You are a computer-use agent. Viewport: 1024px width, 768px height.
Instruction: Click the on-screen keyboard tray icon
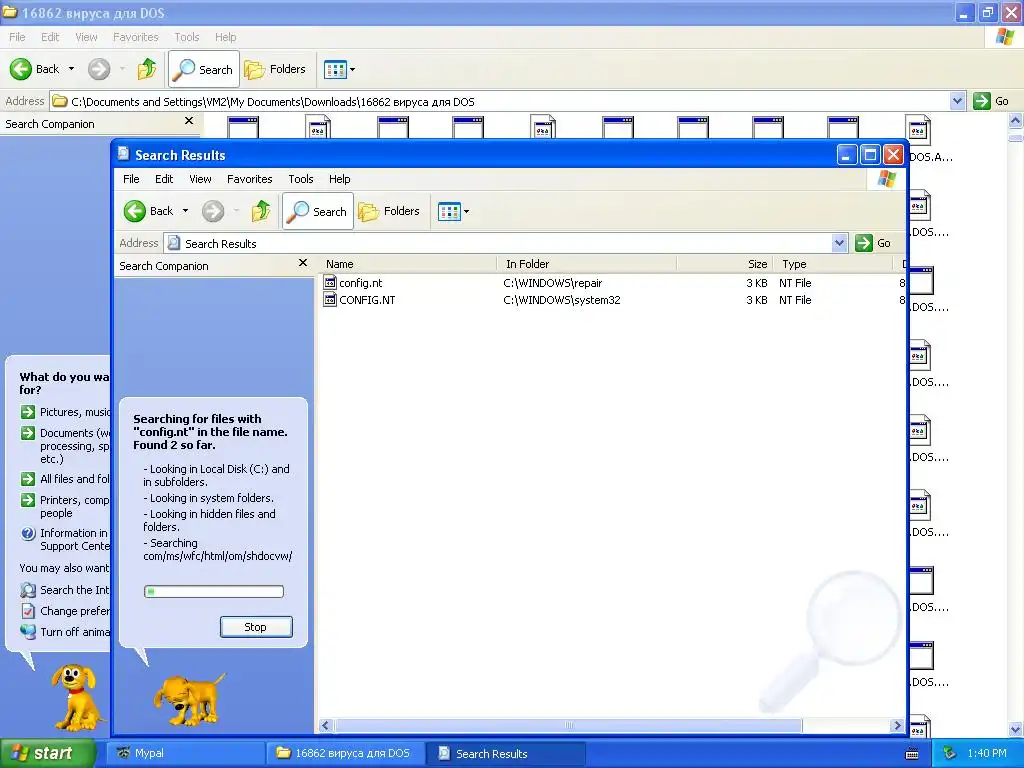[x=912, y=754]
